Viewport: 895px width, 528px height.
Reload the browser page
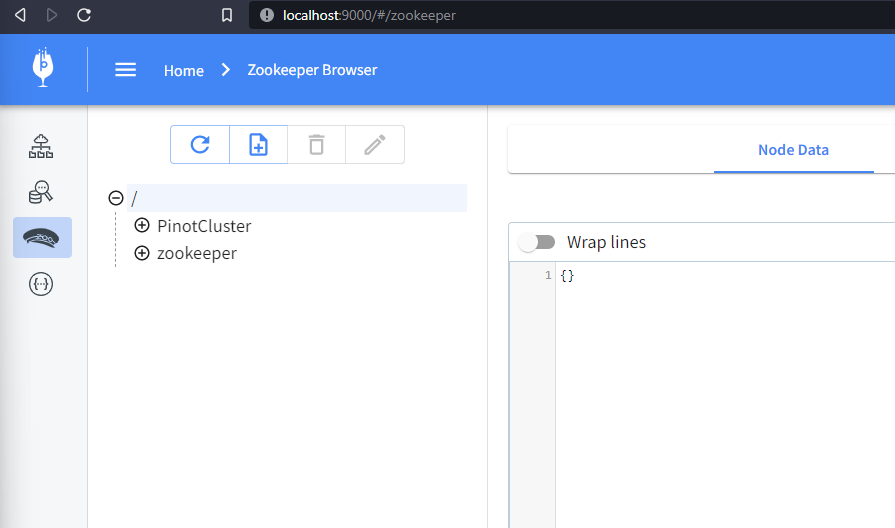coord(84,15)
